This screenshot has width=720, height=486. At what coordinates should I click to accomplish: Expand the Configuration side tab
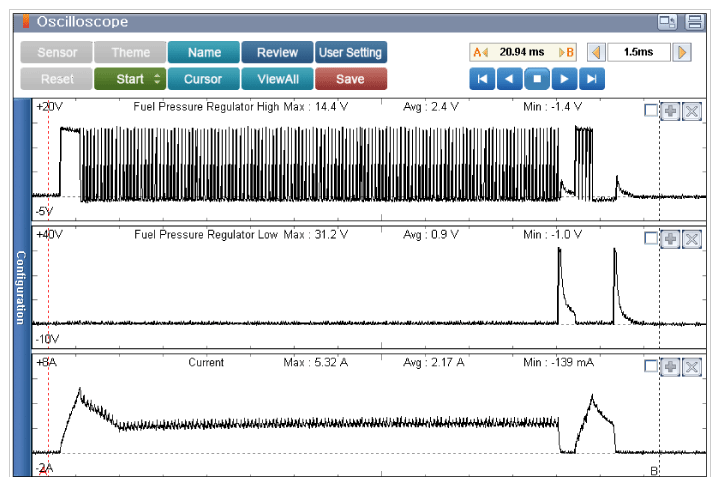pyautogui.click(x=20, y=288)
